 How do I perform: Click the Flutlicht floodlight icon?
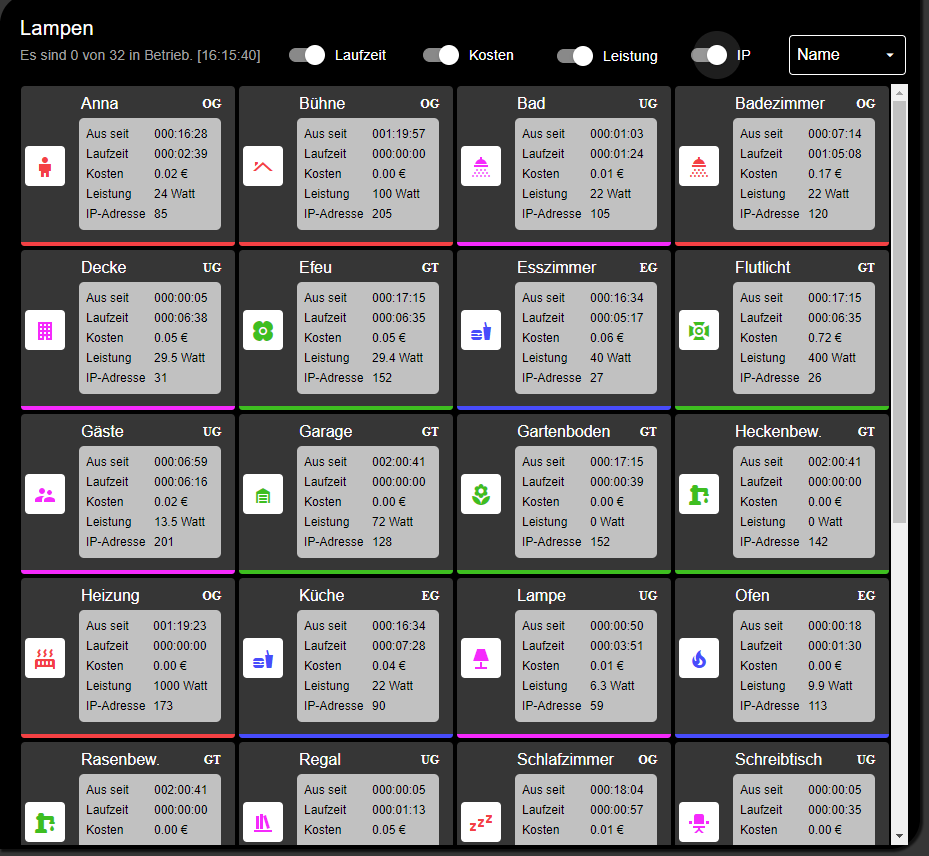click(699, 330)
